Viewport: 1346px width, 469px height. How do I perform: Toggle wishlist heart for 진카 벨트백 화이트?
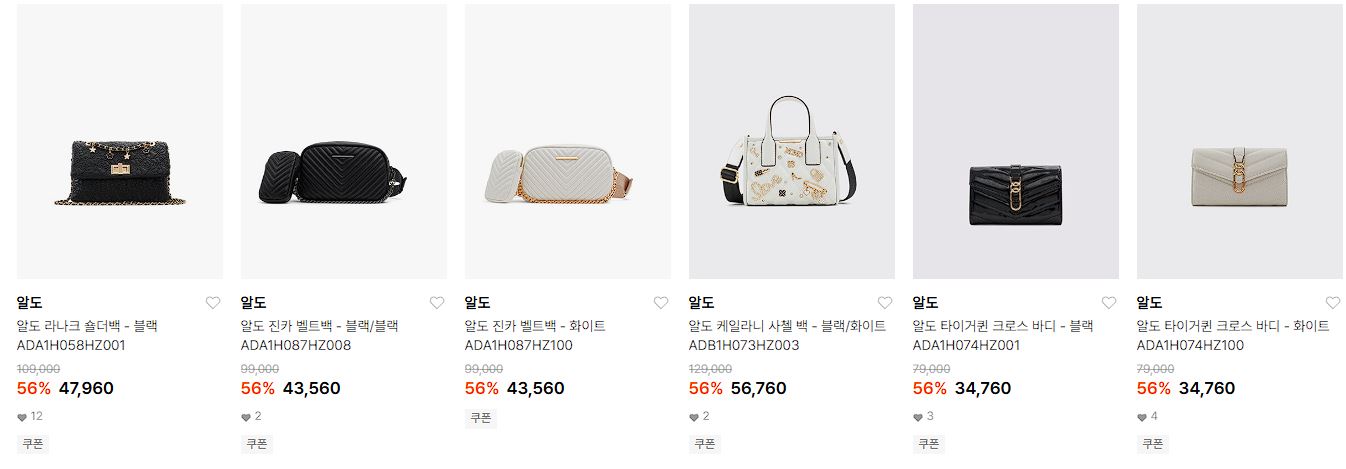[661, 303]
